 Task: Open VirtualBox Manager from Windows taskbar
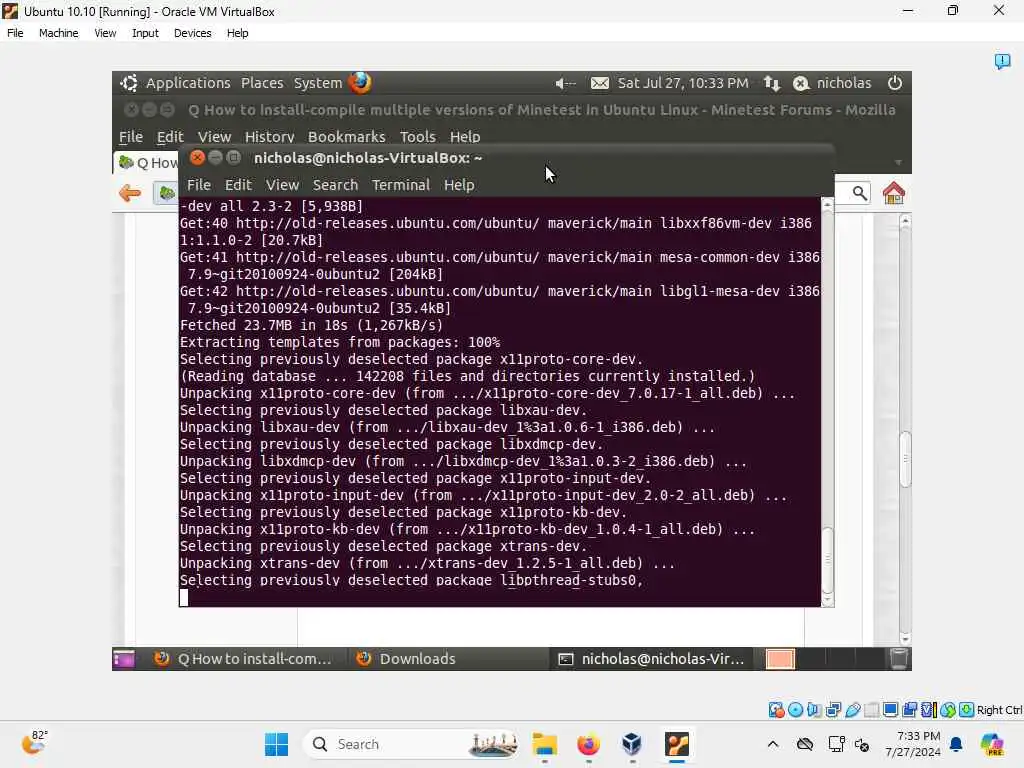point(632,744)
